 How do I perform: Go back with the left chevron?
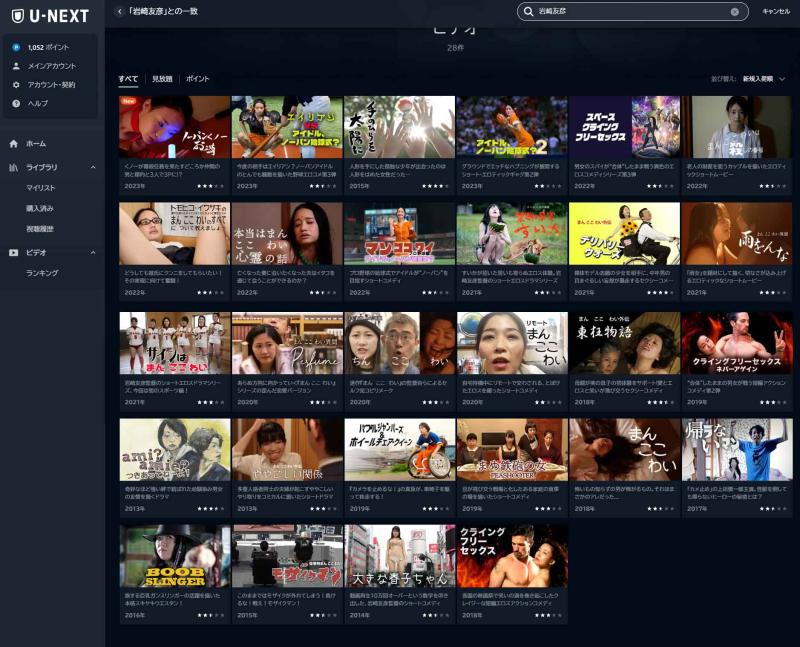point(119,11)
